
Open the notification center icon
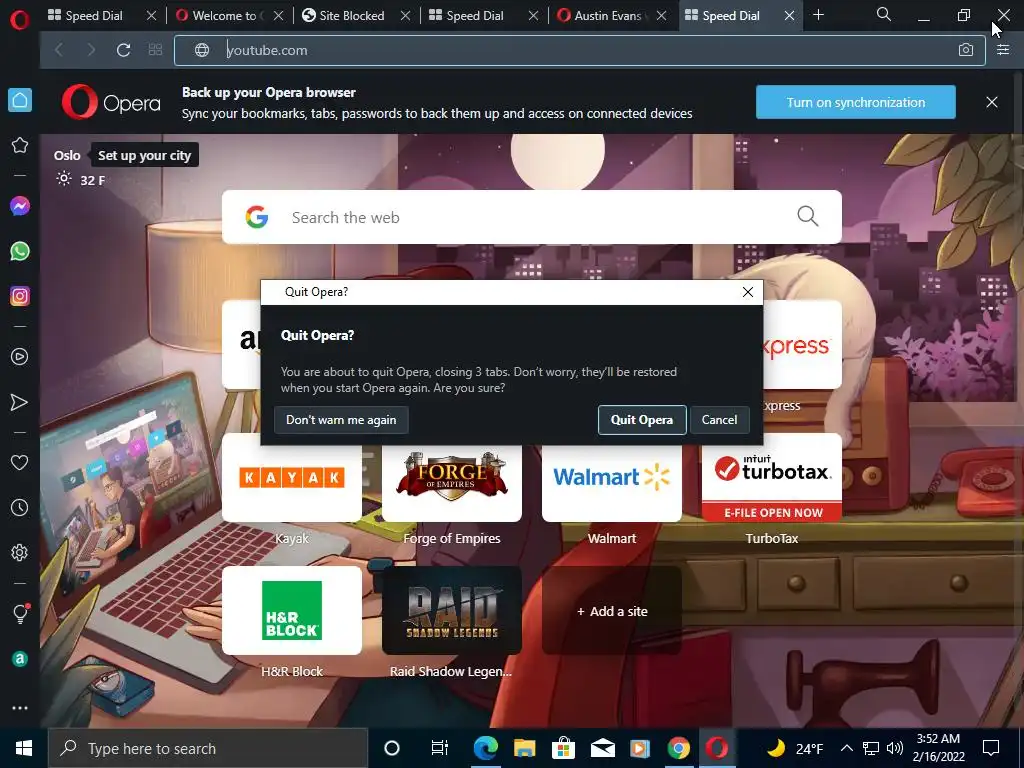991,748
